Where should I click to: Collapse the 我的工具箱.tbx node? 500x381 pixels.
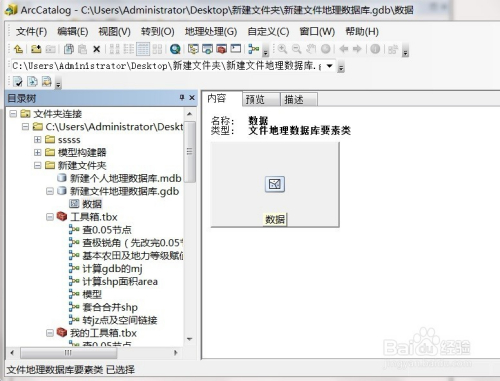(50, 333)
